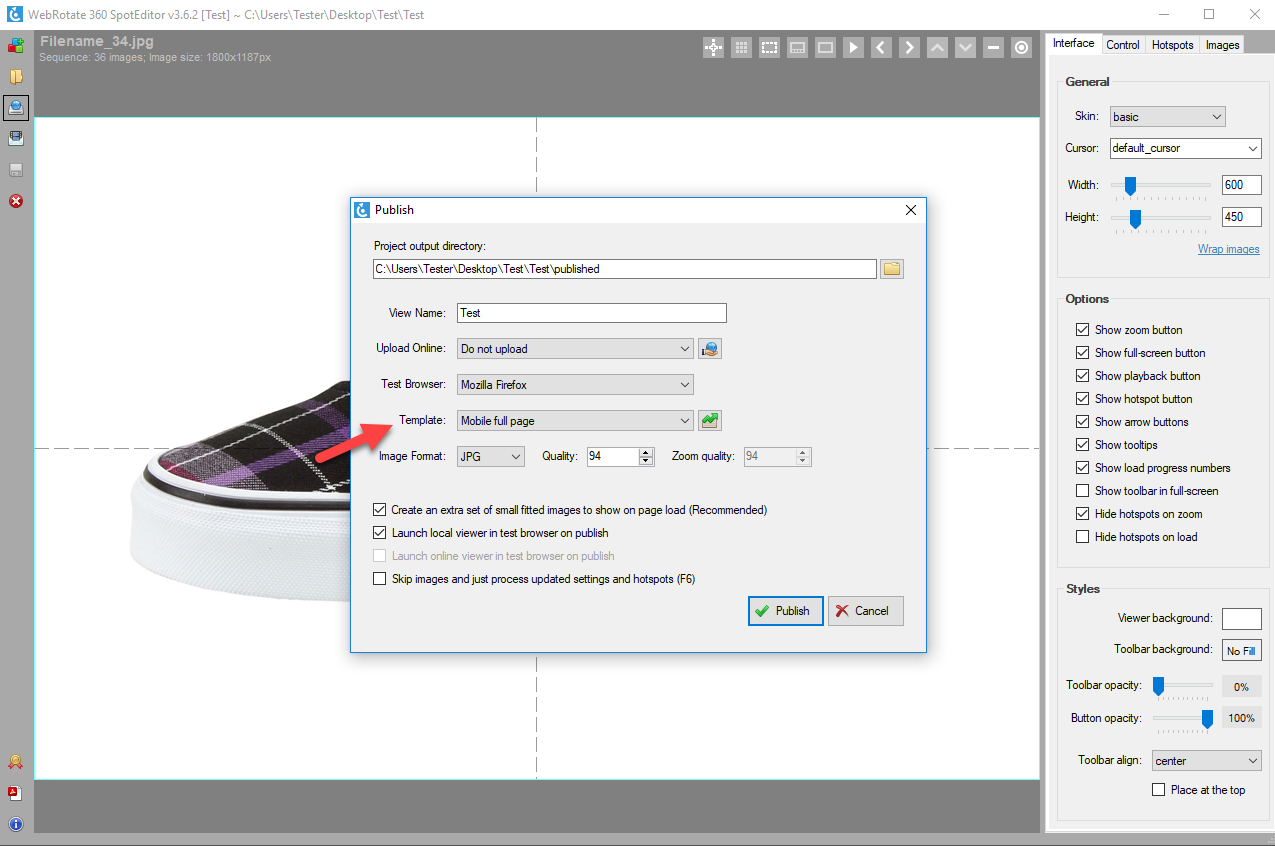Close the Publish dialog with X
1275x846 pixels.
[x=910, y=210]
